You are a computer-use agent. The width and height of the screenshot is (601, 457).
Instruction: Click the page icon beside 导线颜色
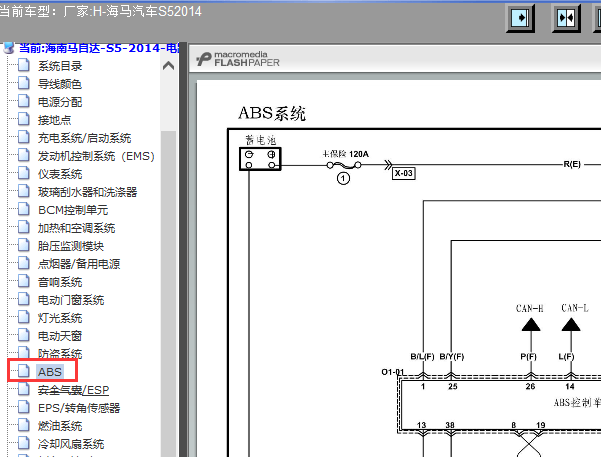click(24, 83)
